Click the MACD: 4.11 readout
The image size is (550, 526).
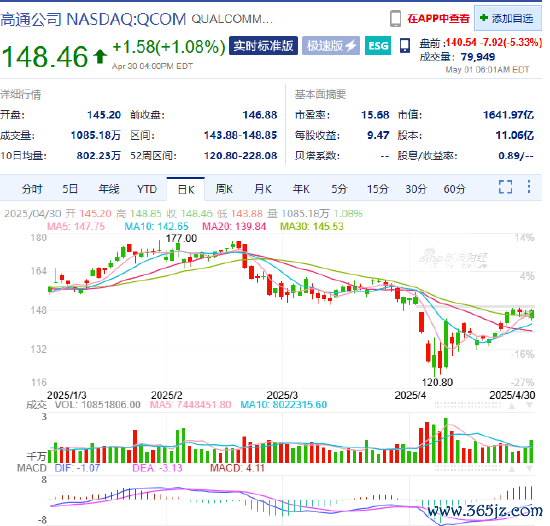click(x=237, y=468)
